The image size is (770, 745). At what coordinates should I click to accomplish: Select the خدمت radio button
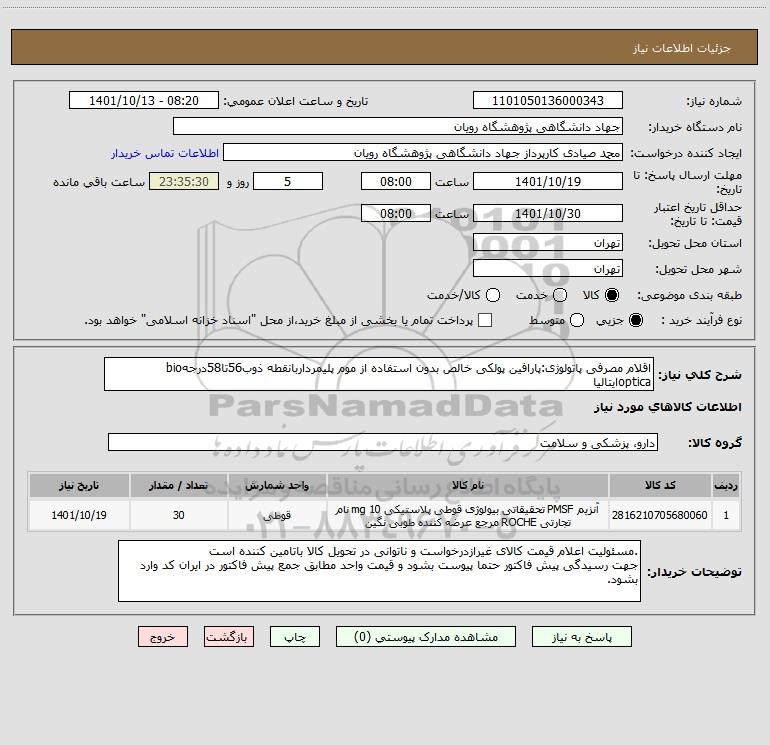560,295
